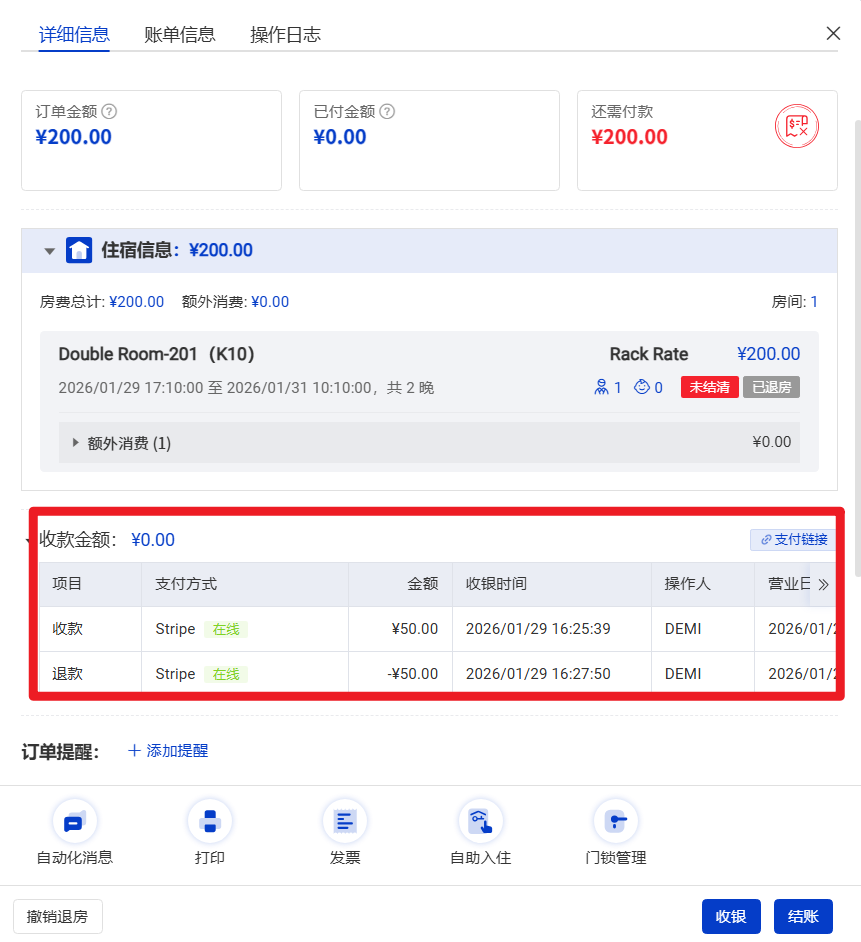The height and width of the screenshot is (942, 861).
Task: Open the 发票 invoice icon
Action: pyautogui.click(x=345, y=821)
